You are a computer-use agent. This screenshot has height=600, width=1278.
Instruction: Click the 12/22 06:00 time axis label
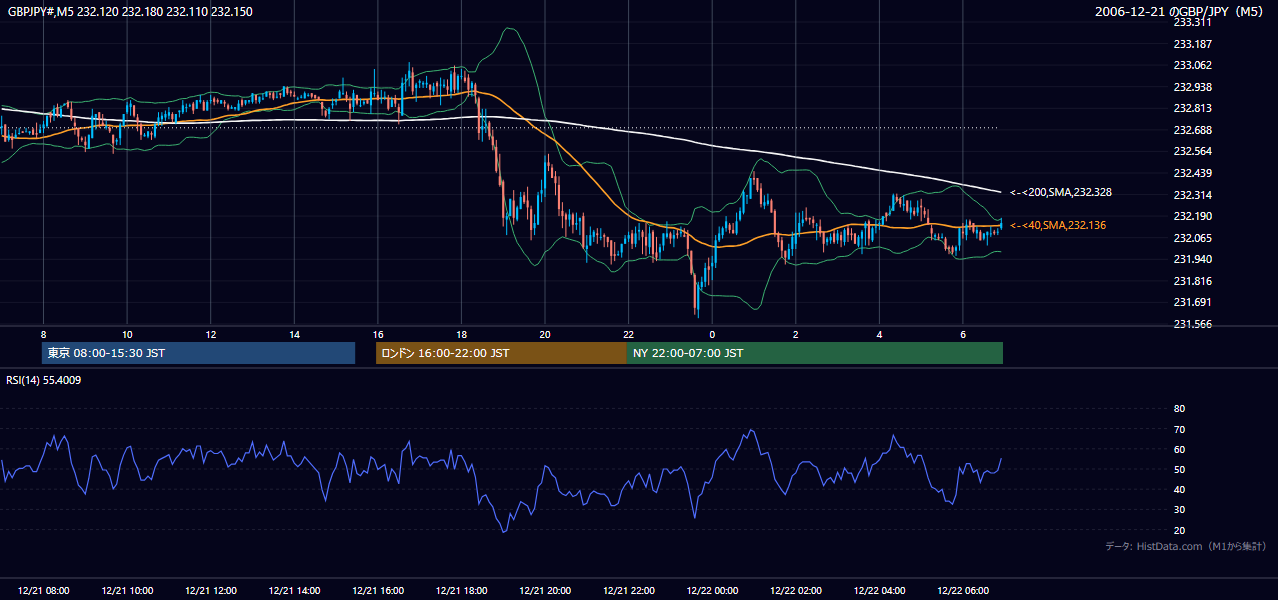click(963, 591)
